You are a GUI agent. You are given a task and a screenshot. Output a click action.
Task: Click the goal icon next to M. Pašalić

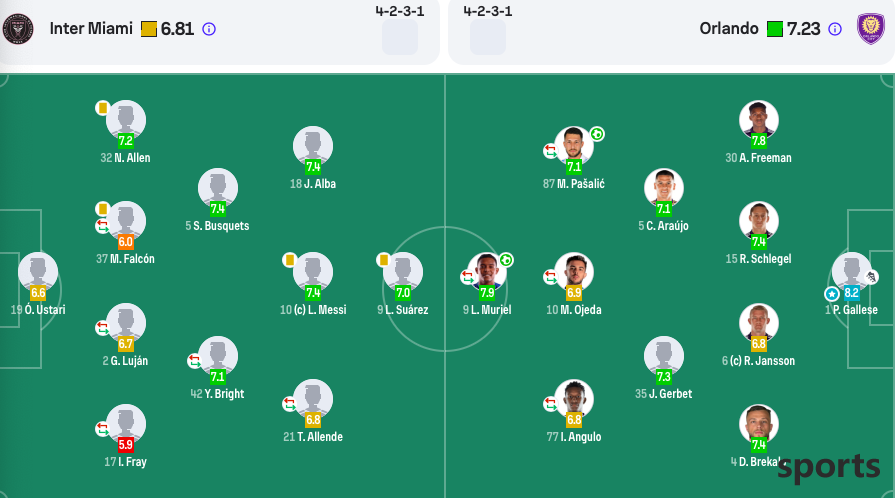point(597,134)
